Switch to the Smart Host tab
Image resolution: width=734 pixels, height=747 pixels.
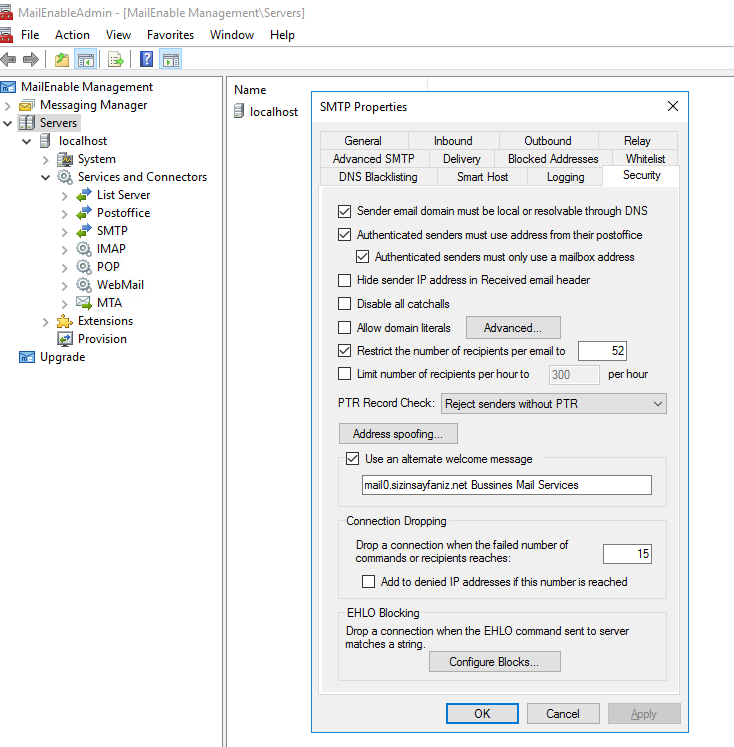coord(483,177)
